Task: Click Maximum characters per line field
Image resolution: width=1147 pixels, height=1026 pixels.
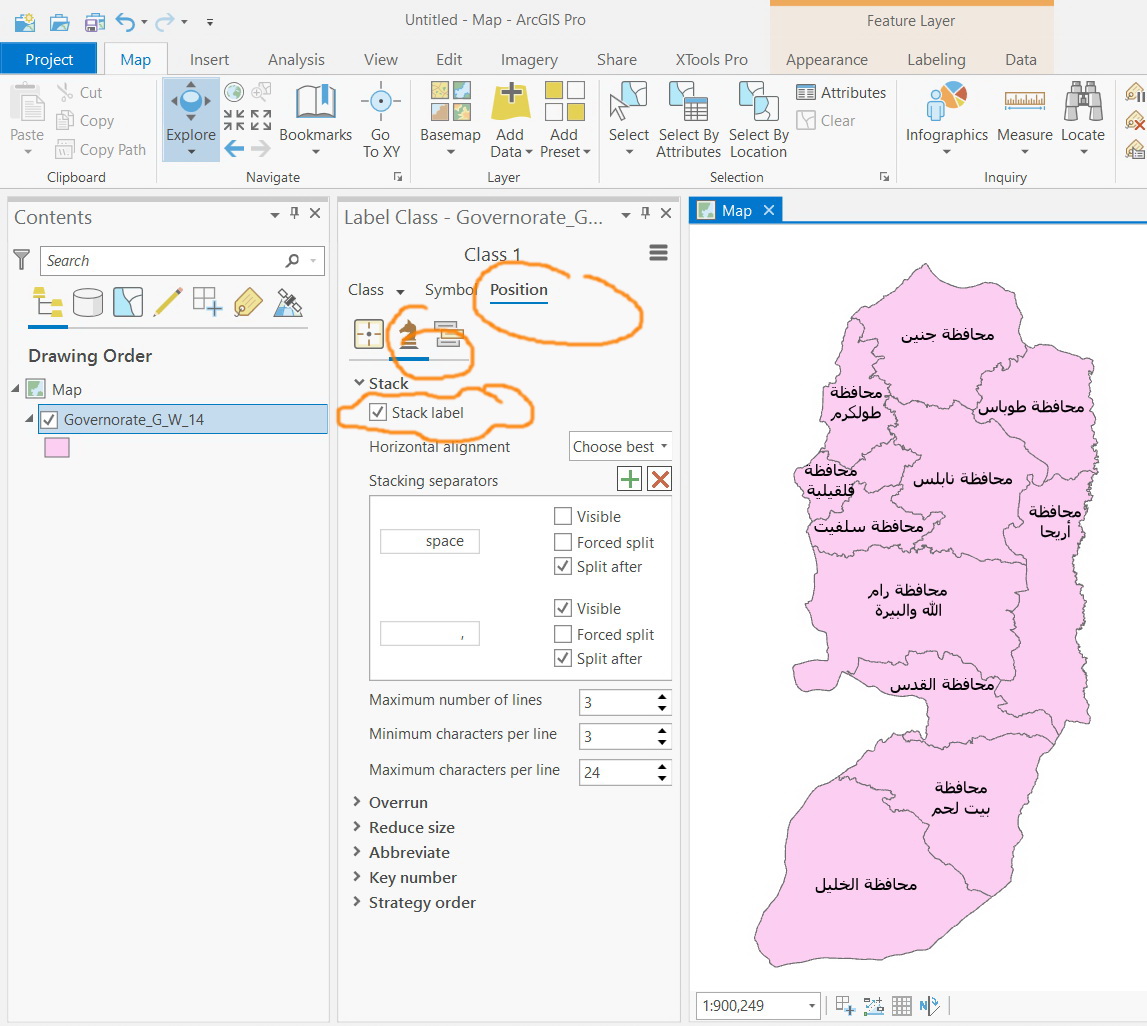Action: point(617,772)
